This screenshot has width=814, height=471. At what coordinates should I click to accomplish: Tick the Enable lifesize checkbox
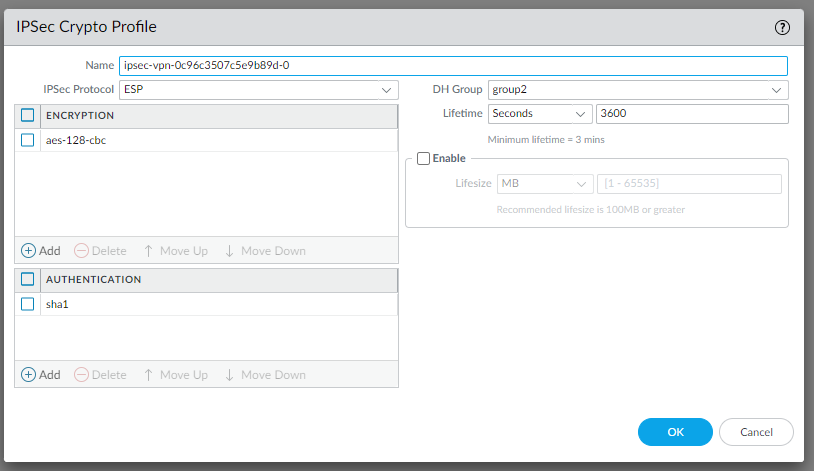424,158
